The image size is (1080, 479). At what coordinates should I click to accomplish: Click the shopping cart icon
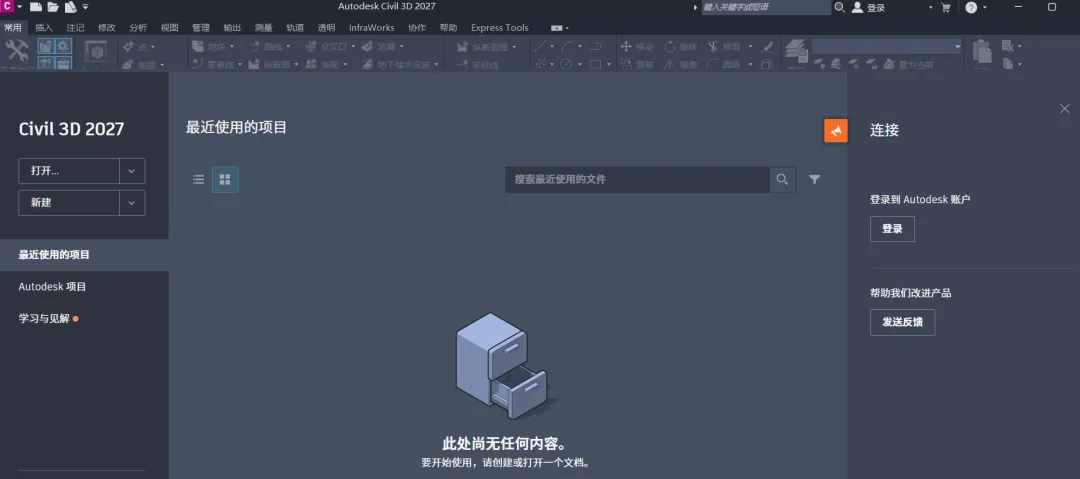[x=946, y=8]
